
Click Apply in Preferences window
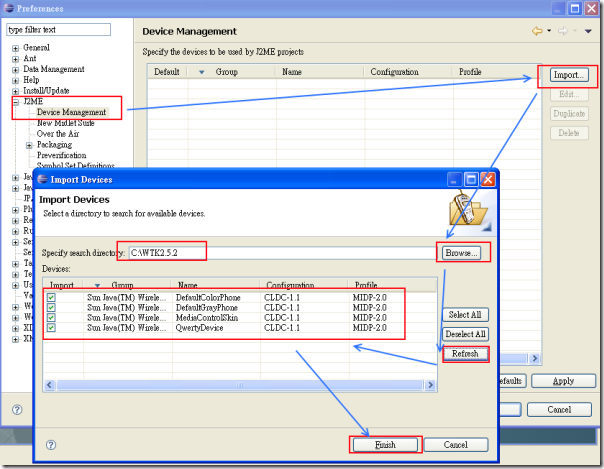tap(564, 381)
